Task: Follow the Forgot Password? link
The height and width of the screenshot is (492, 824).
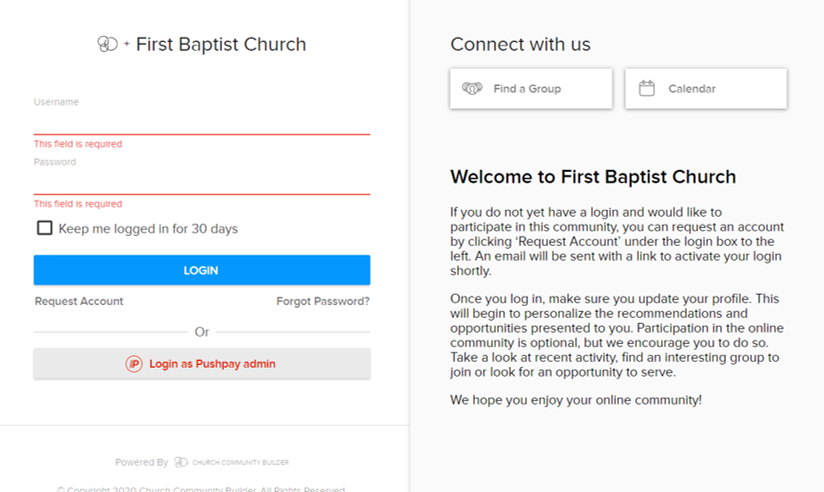Action: [x=323, y=301]
